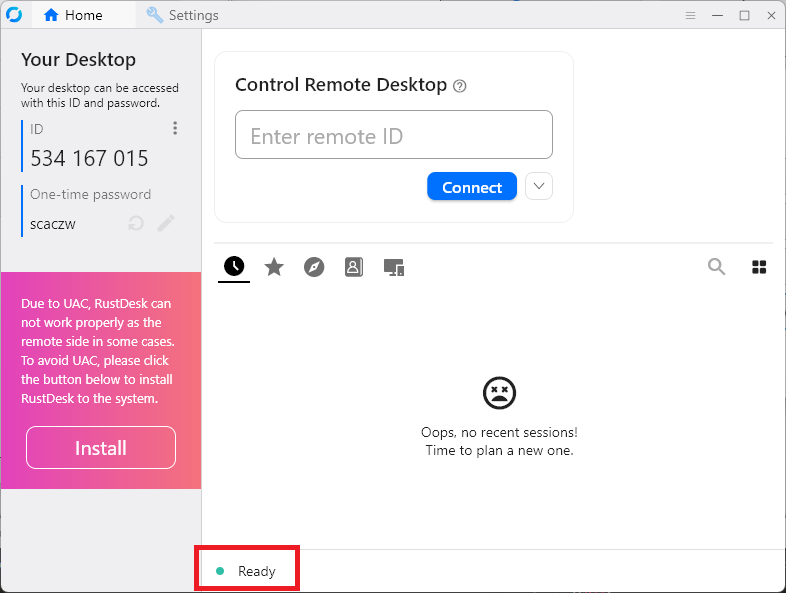Open the ID options three-dot menu

[x=175, y=128]
